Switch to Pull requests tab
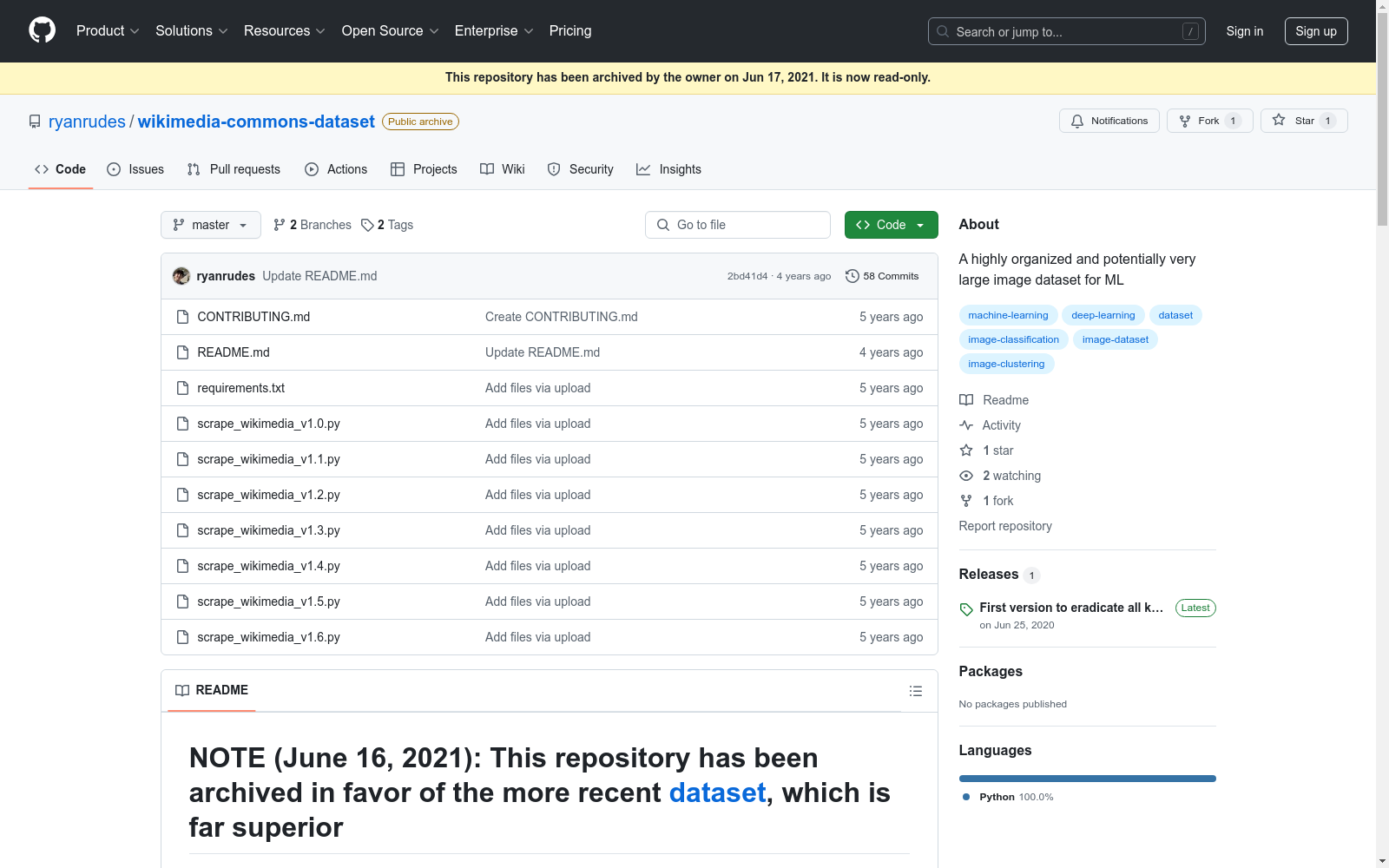 tap(234, 169)
